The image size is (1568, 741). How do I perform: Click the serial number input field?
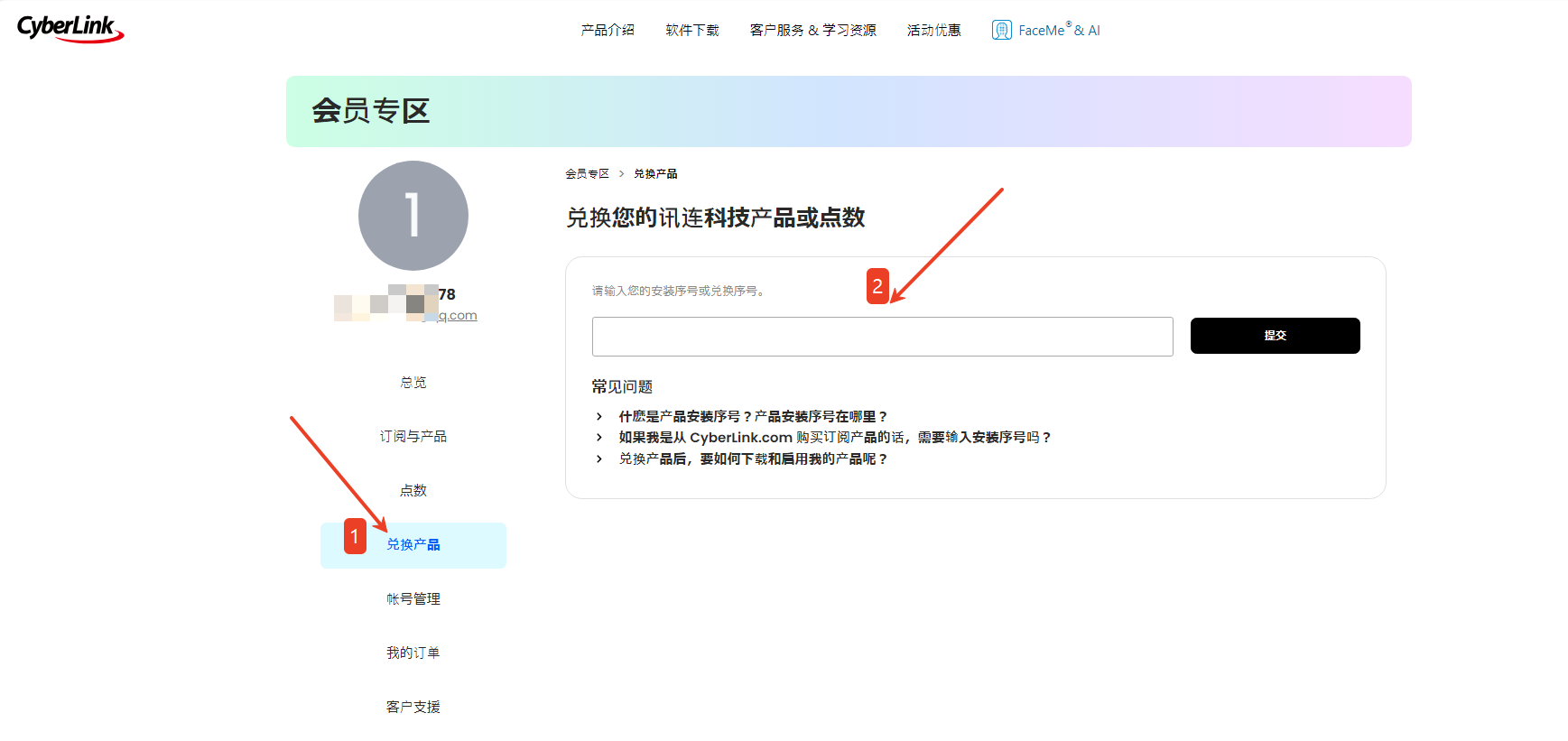[x=883, y=337]
